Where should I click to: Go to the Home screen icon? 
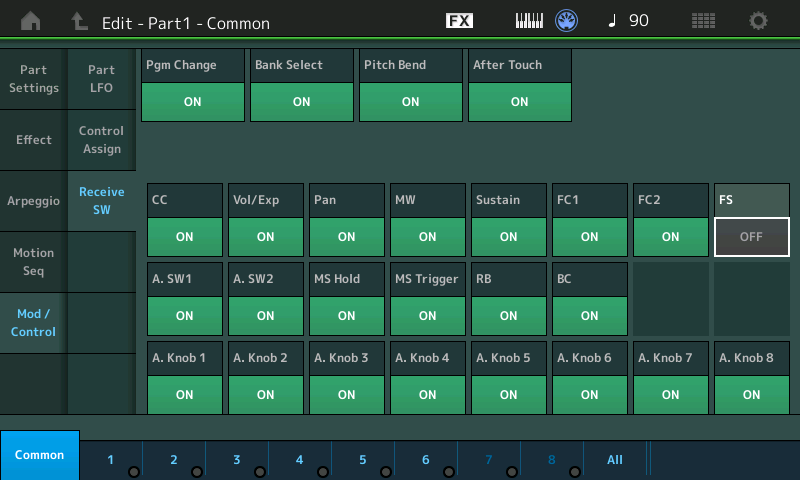tap(32, 21)
